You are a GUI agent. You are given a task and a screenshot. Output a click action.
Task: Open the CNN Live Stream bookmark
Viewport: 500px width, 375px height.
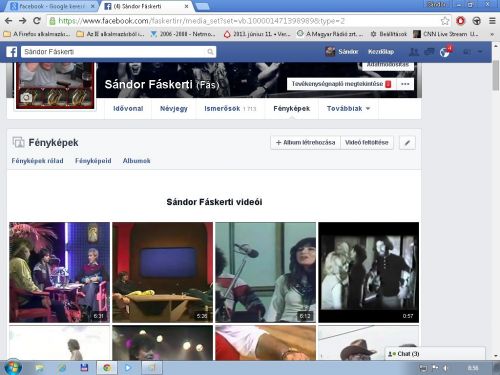(446, 34)
